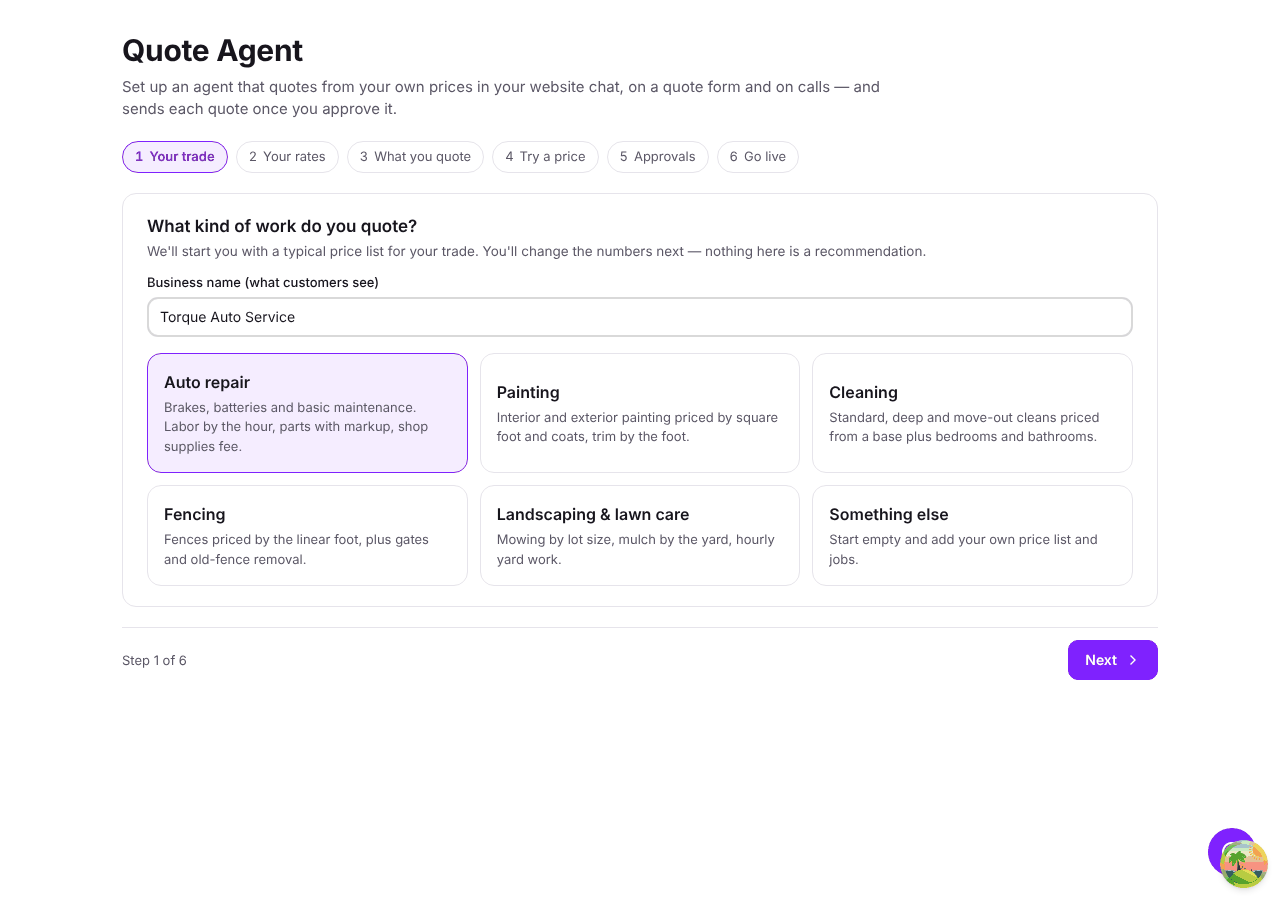Viewport: 1280px width, 900px height.
Task: Choose the Fencing trade option
Action: [x=307, y=536]
